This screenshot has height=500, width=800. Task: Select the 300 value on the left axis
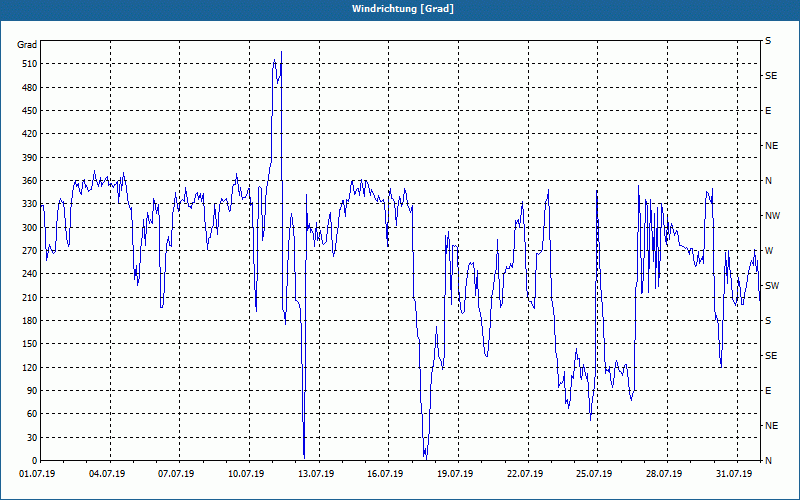click(x=30, y=228)
